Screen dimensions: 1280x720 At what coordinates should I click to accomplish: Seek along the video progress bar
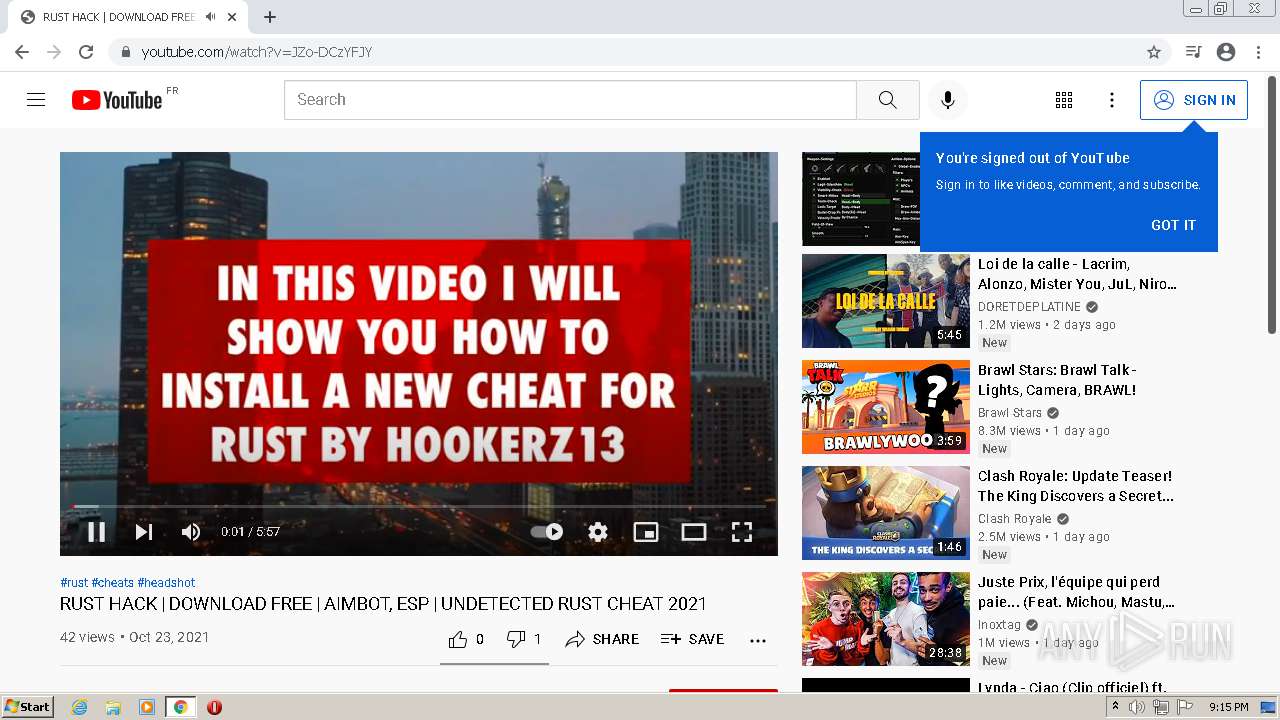[419, 506]
